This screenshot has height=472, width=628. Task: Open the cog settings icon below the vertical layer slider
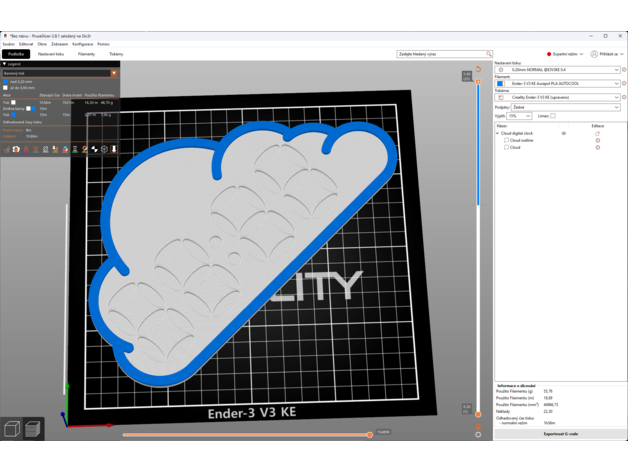tap(478, 435)
